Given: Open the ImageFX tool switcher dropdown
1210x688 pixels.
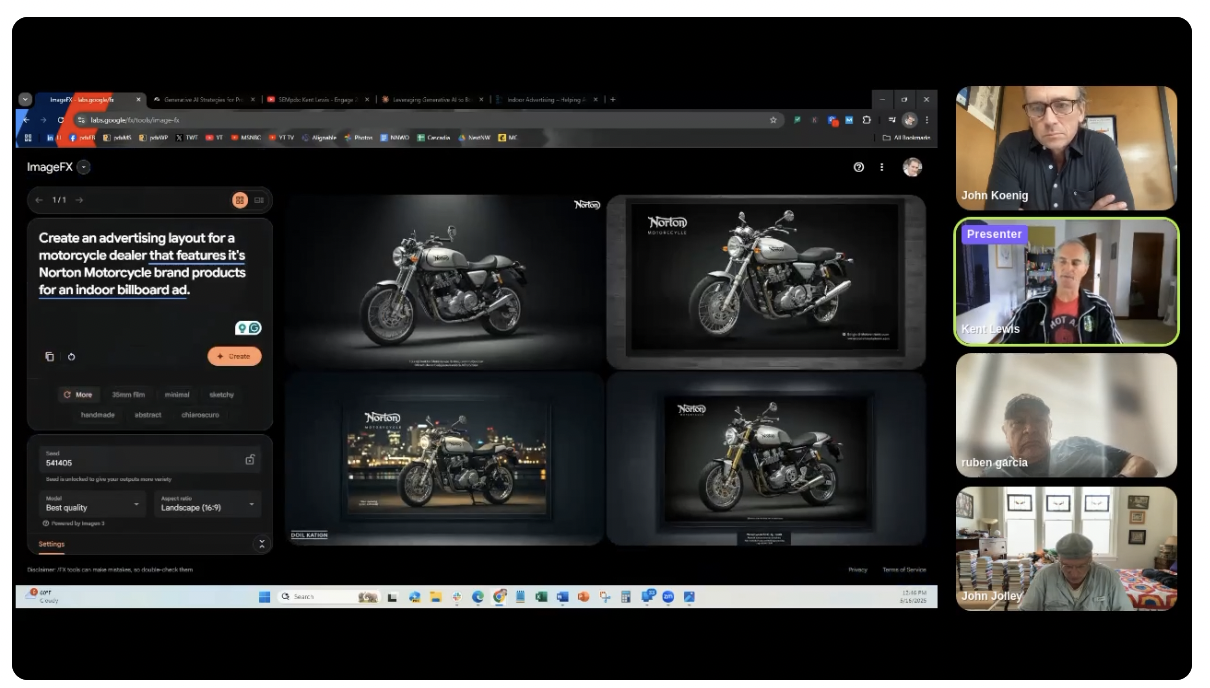Looking at the screenshot, I should tap(84, 167).
